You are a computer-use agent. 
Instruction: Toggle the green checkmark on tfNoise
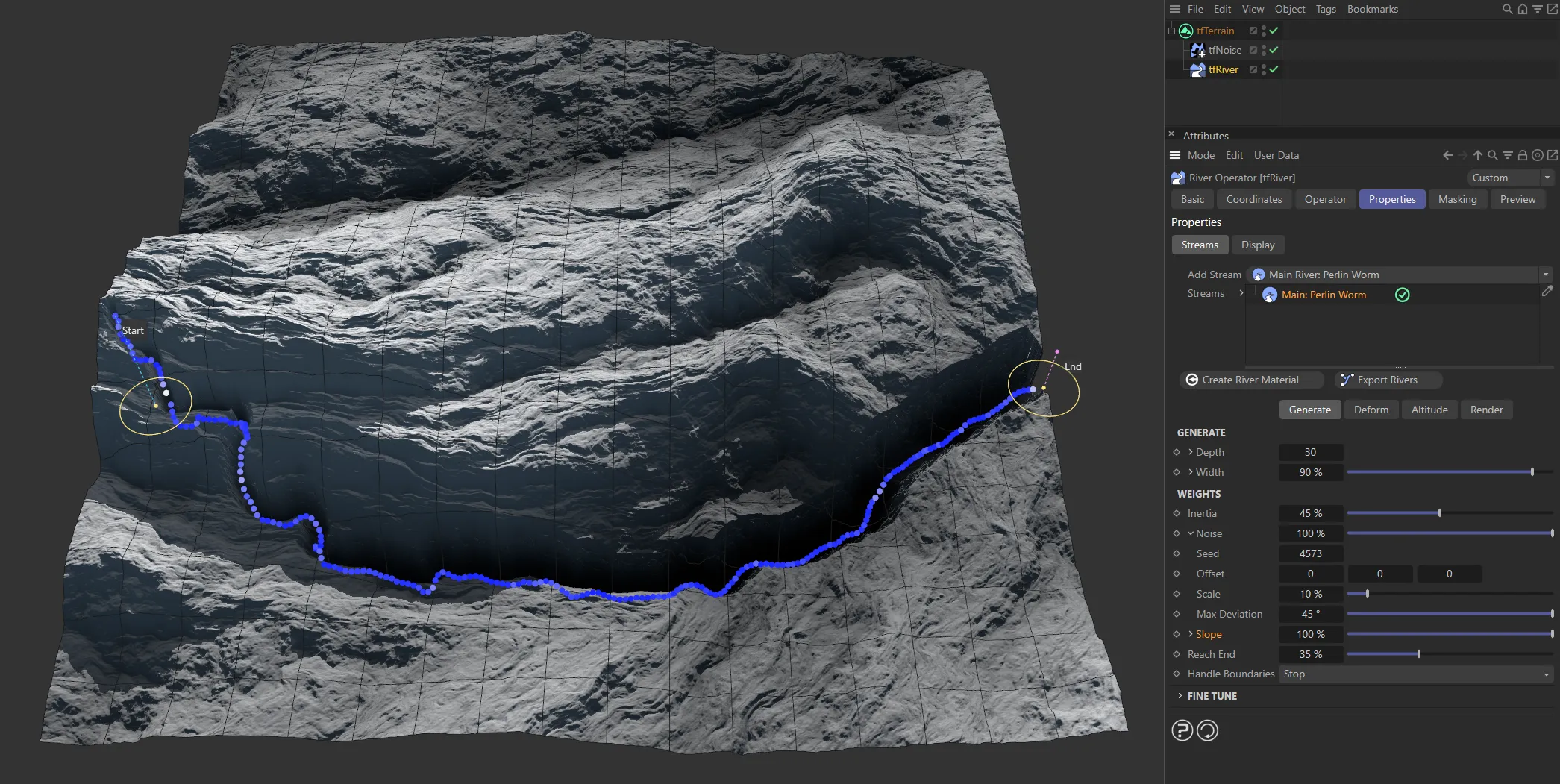pos(1275,50)
